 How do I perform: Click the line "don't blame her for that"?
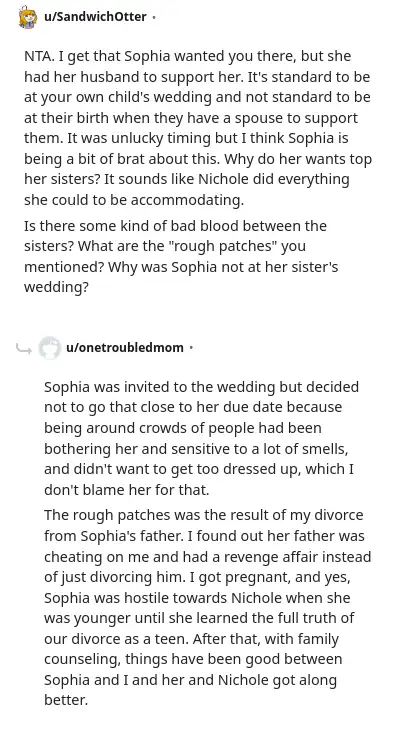point(126,490)
